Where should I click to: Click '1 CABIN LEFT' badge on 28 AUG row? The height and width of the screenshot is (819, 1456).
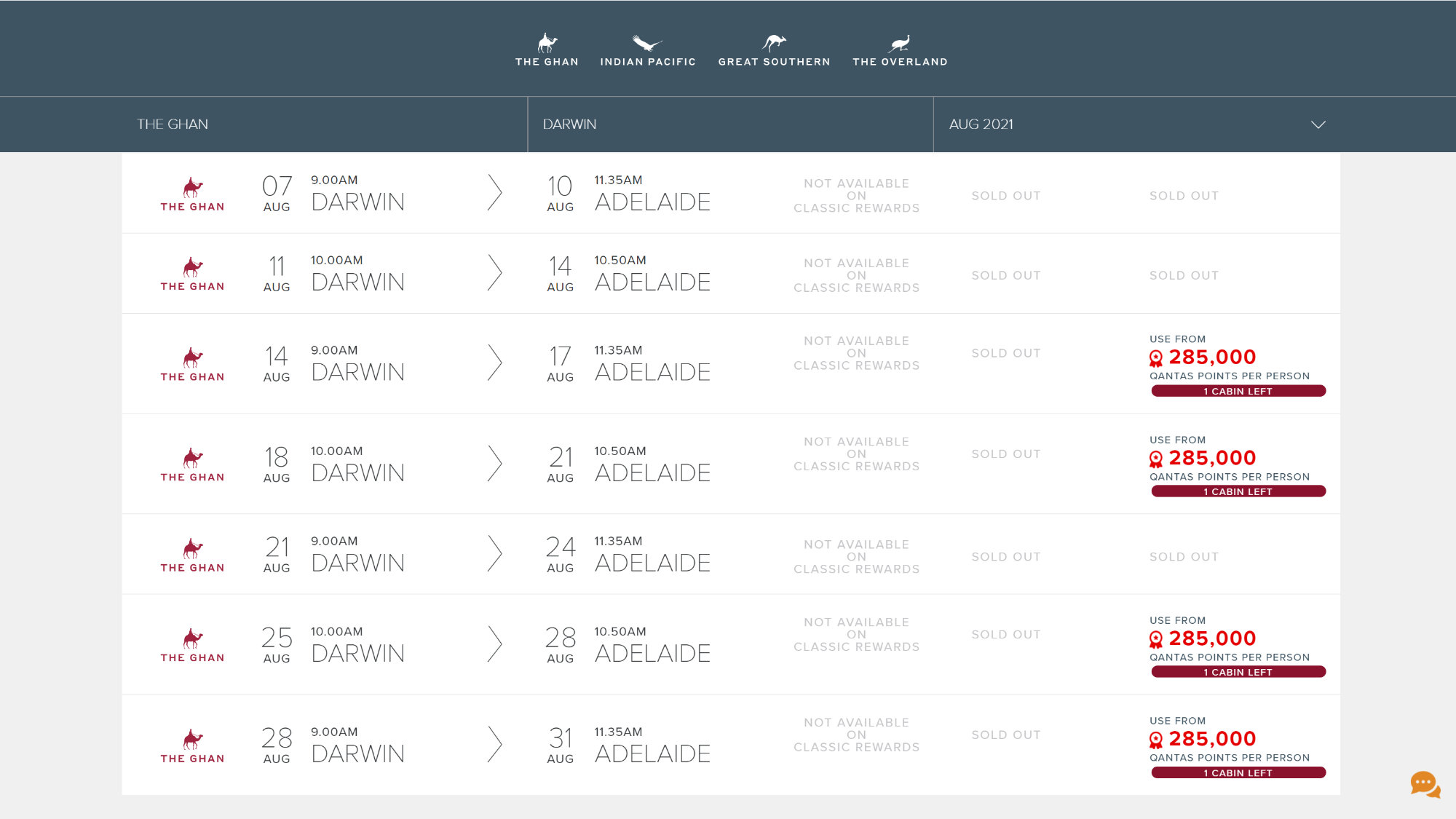(x=1238, y=773)
